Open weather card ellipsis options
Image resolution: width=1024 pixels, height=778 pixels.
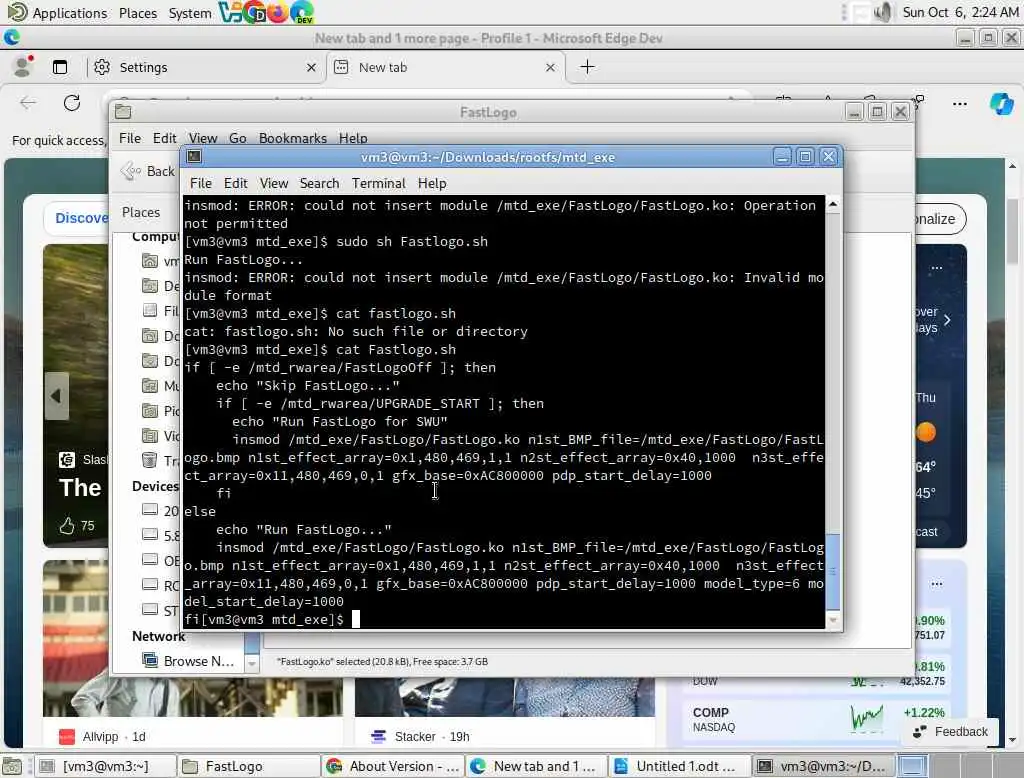click(936, 268)
